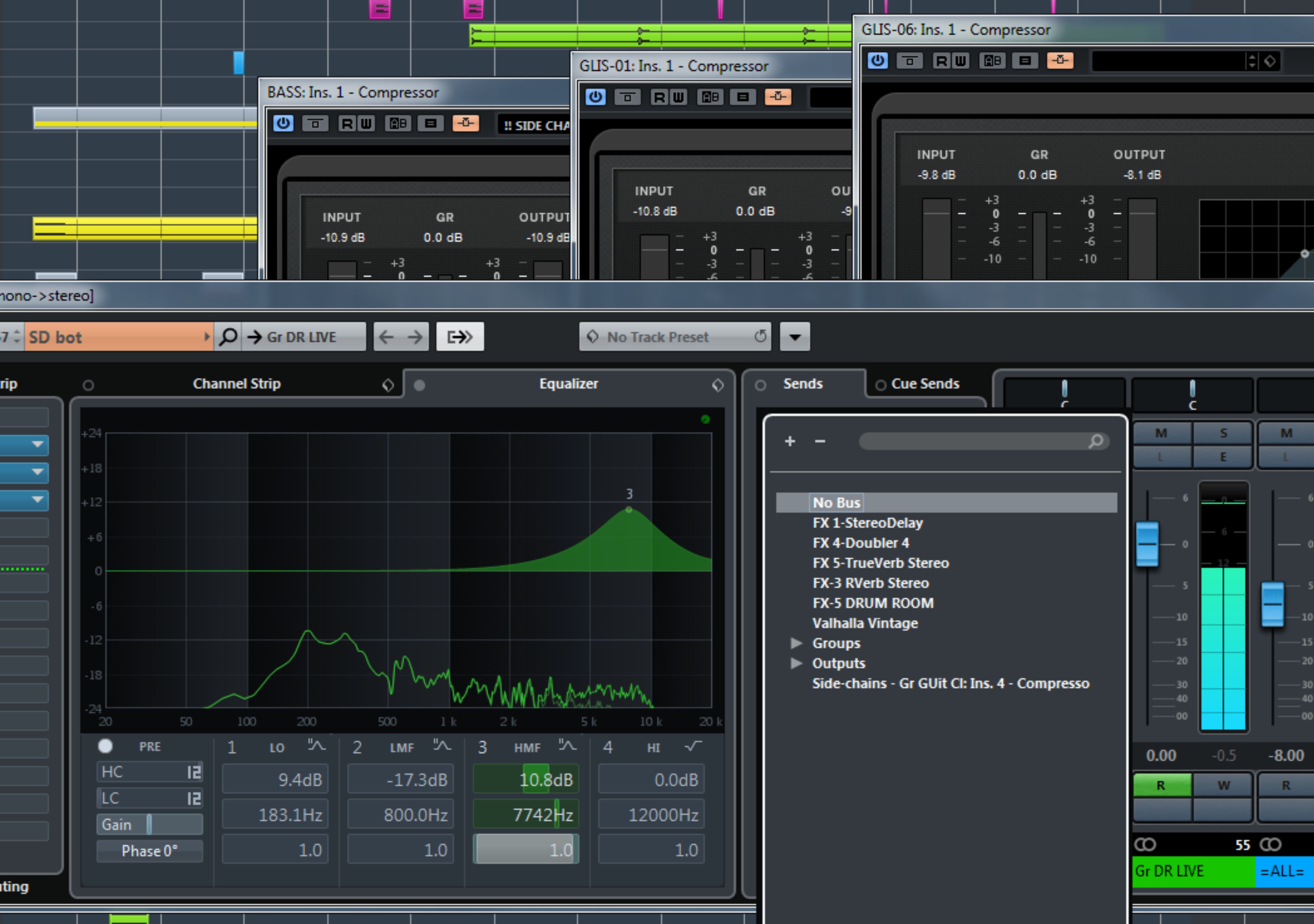Click the minus icon in bus list
This screenshot has width=1314, height=924.
point(820,441)
